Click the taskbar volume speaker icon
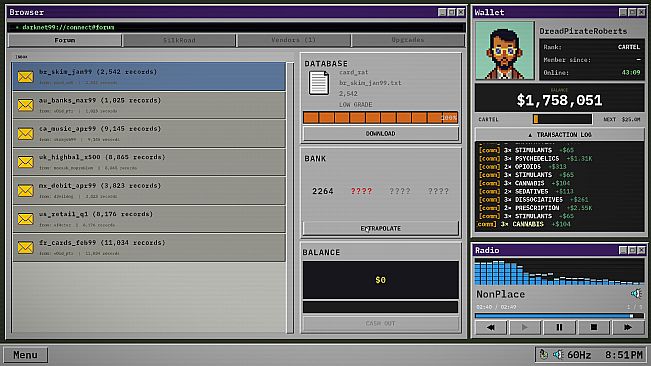Image resolution: width=651 pixels, height=366 pixels. (x=558, y=354)
